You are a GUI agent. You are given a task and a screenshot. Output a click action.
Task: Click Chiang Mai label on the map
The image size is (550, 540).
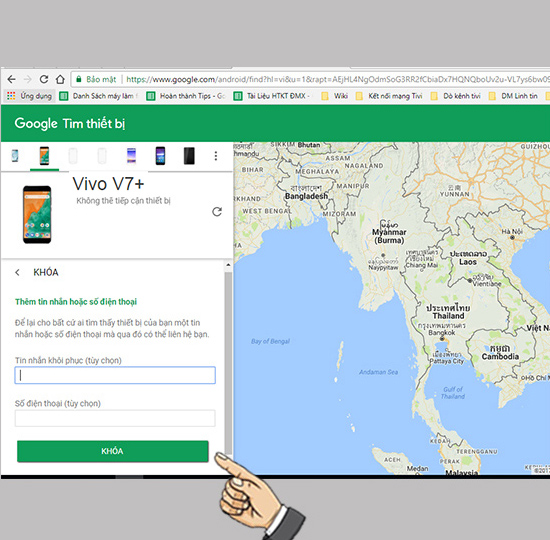[422, 265]
